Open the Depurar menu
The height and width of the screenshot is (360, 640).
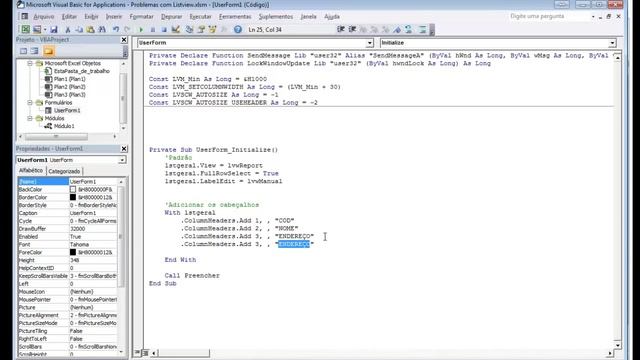click(171, 16)
